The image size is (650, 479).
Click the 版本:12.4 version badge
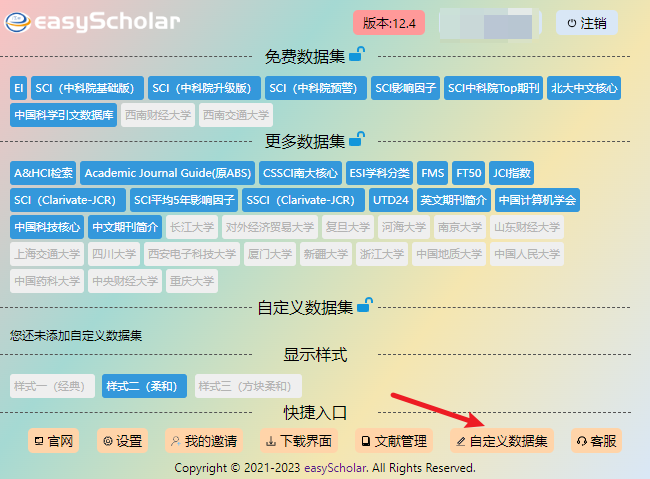click(389, 23)
